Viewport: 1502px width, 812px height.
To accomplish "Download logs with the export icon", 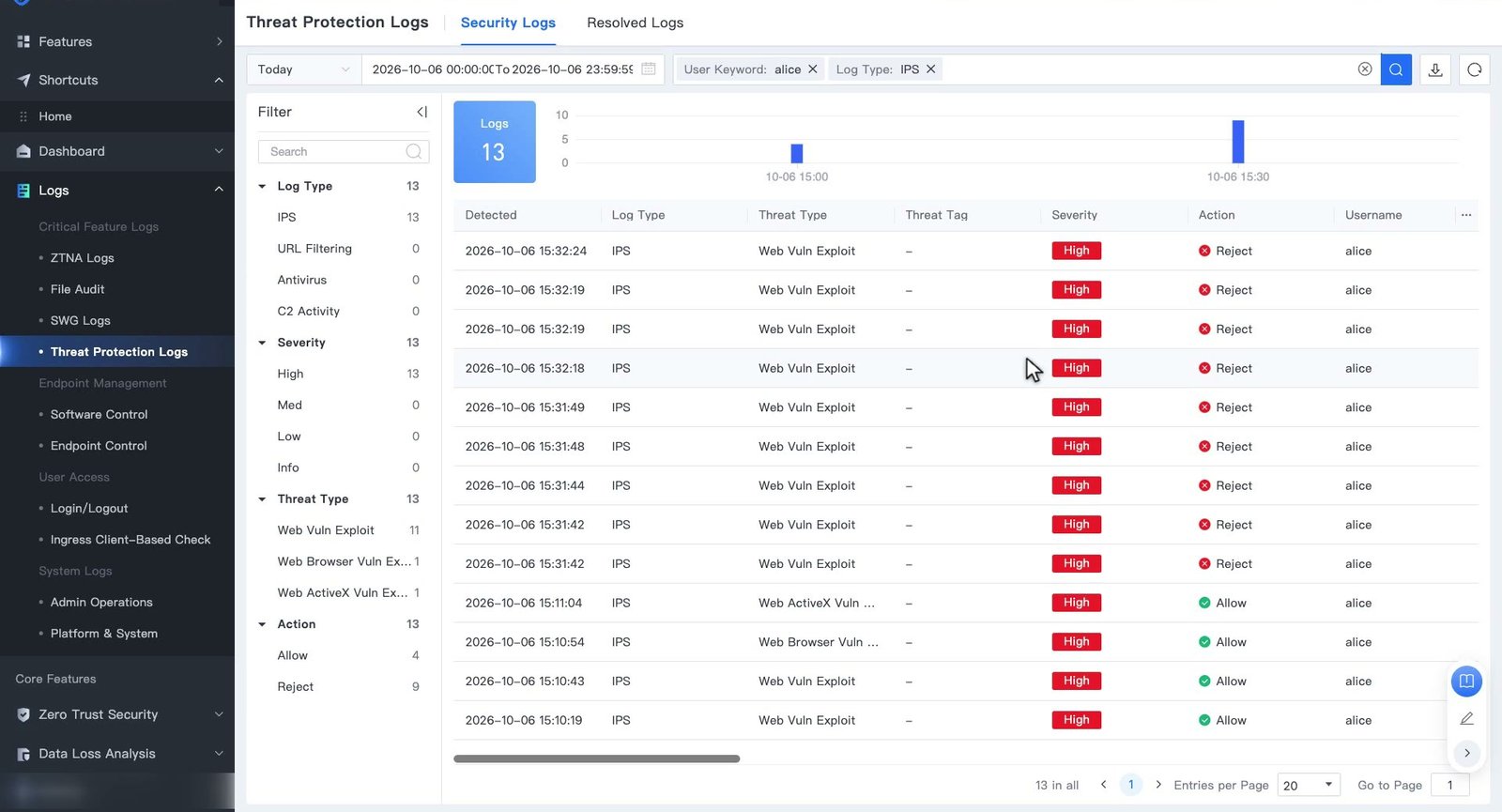I will click(1435, 69).
